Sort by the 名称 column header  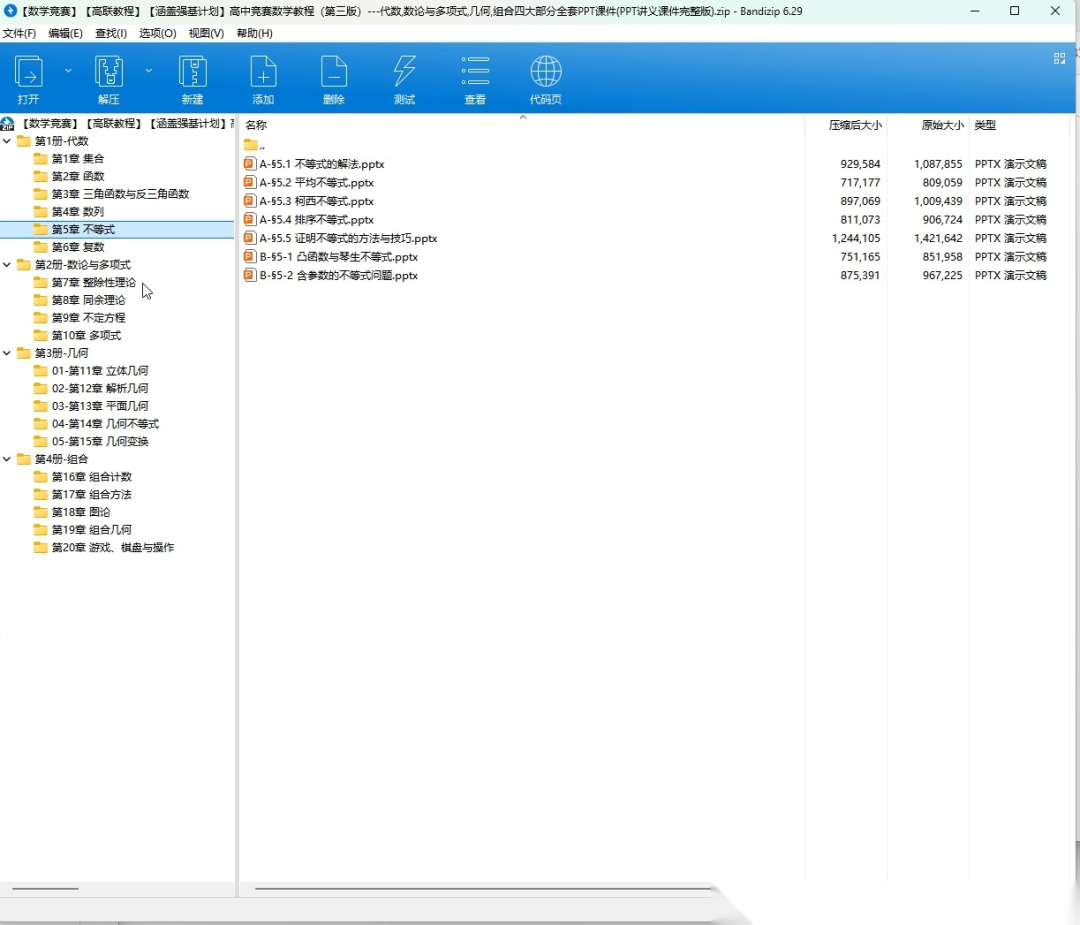[256, 125]
